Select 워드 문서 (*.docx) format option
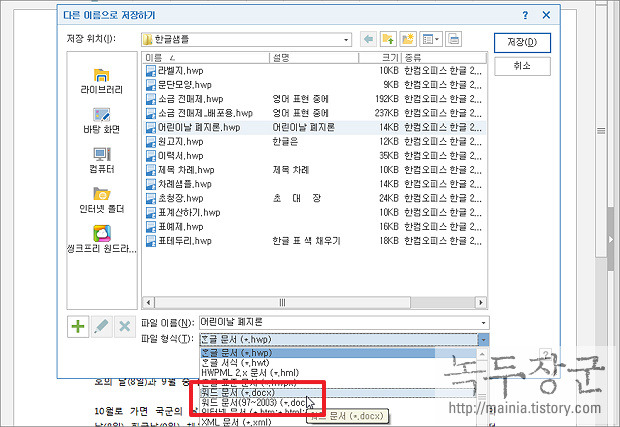This screenshot has width=620, height=427. (x=338, y=393)
